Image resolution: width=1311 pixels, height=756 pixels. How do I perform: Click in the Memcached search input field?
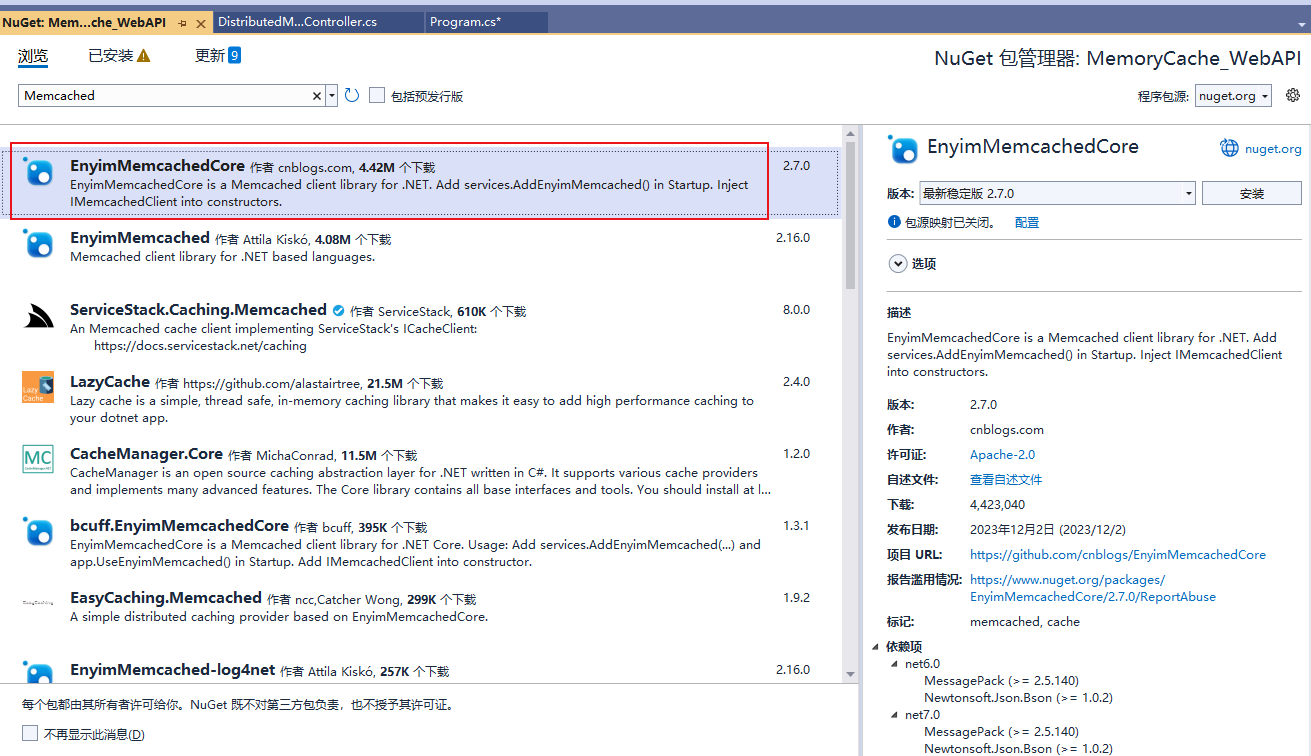(x=165, y=96)
